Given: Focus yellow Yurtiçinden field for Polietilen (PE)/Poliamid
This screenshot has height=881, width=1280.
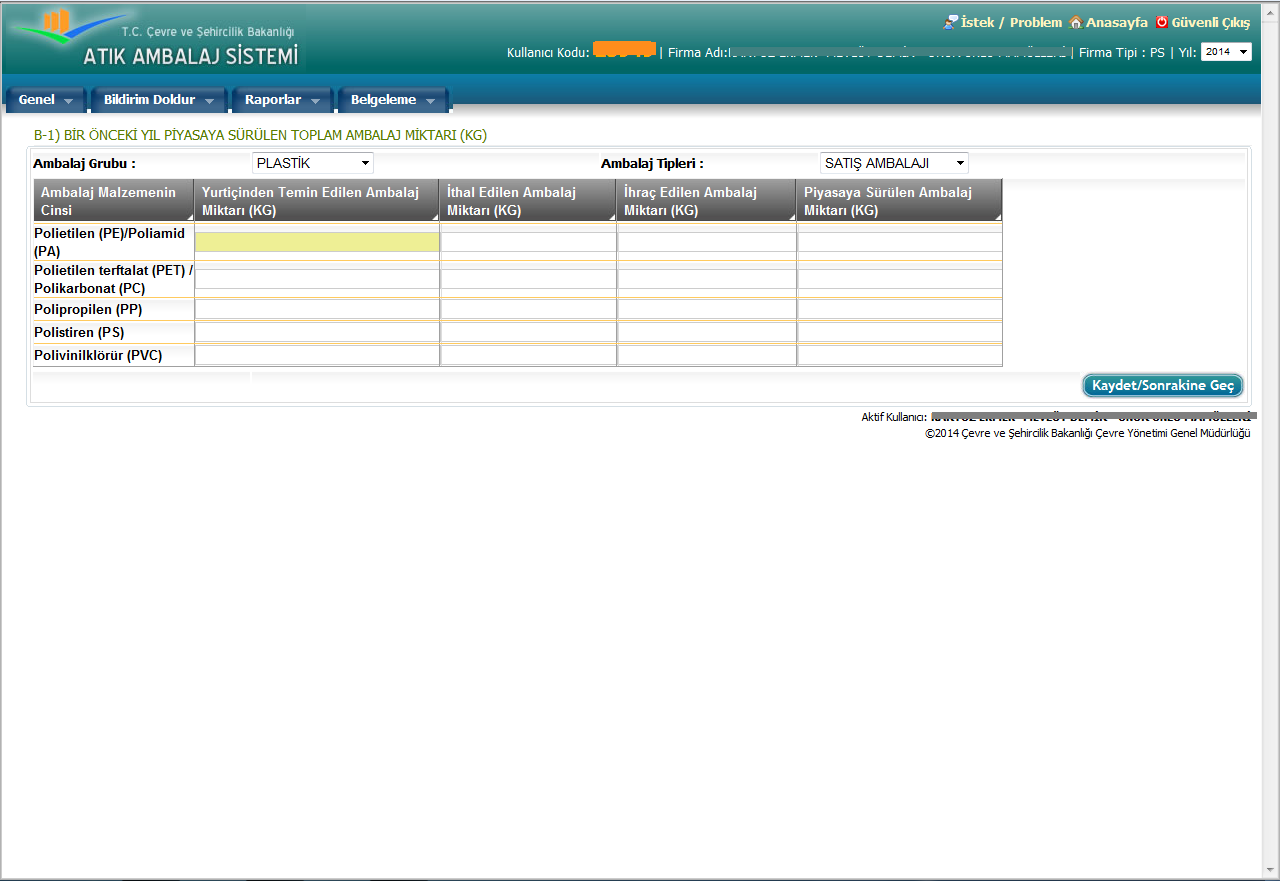Looking at the screenshot, I should pos(317,242).
